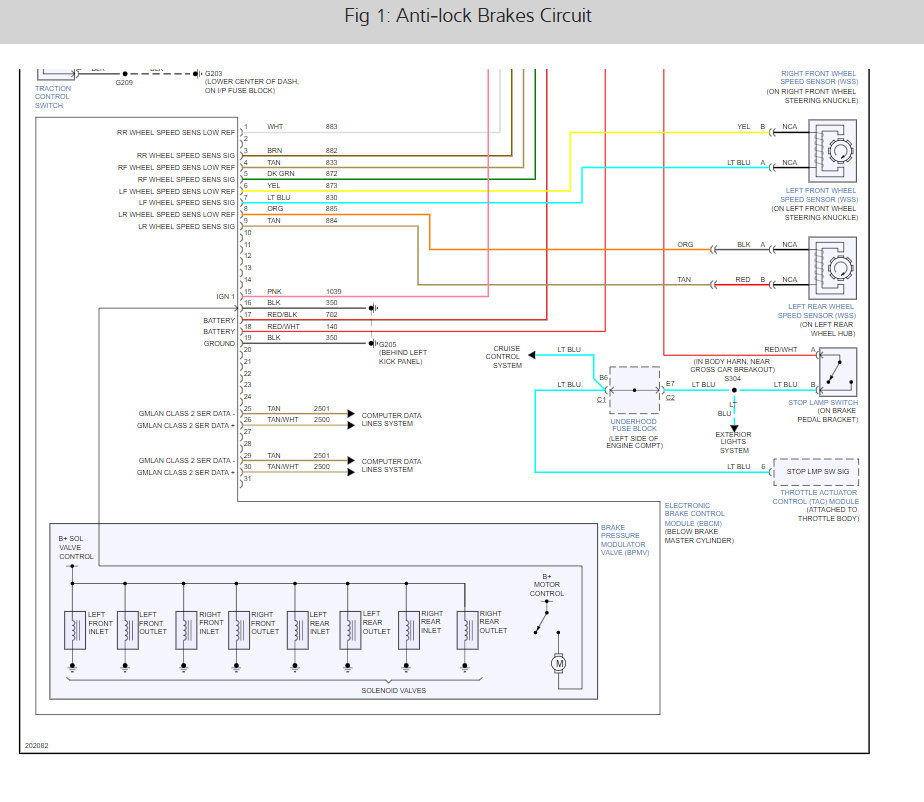This screenshot has width=924, height=802.
Task: Click the Cruise Control System label
Action: tap(505, 356)
